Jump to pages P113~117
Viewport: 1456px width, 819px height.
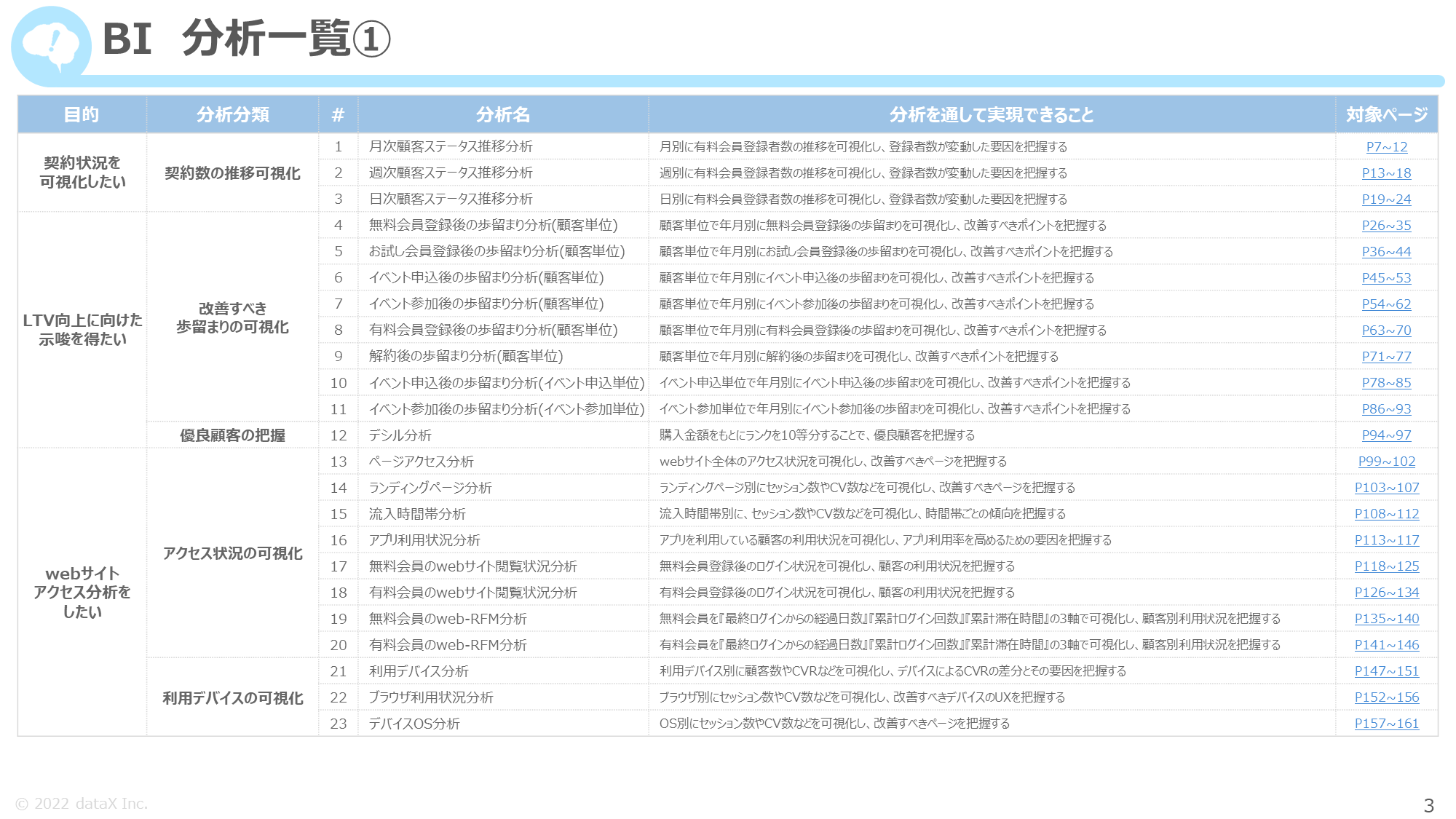tap(1386, 539)
